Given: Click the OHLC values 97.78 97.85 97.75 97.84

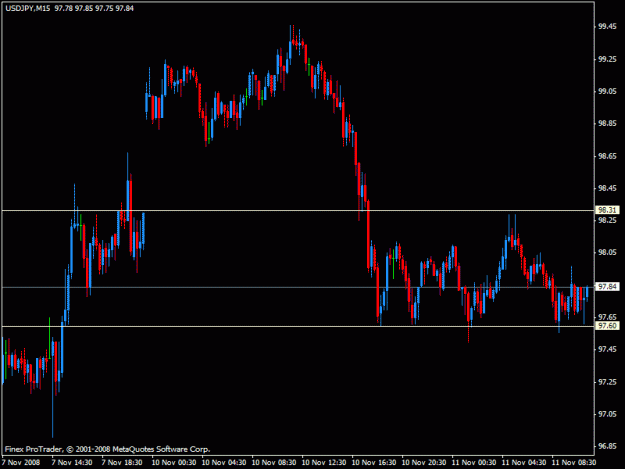Looking at the screenshot, I should click(94, 8).
